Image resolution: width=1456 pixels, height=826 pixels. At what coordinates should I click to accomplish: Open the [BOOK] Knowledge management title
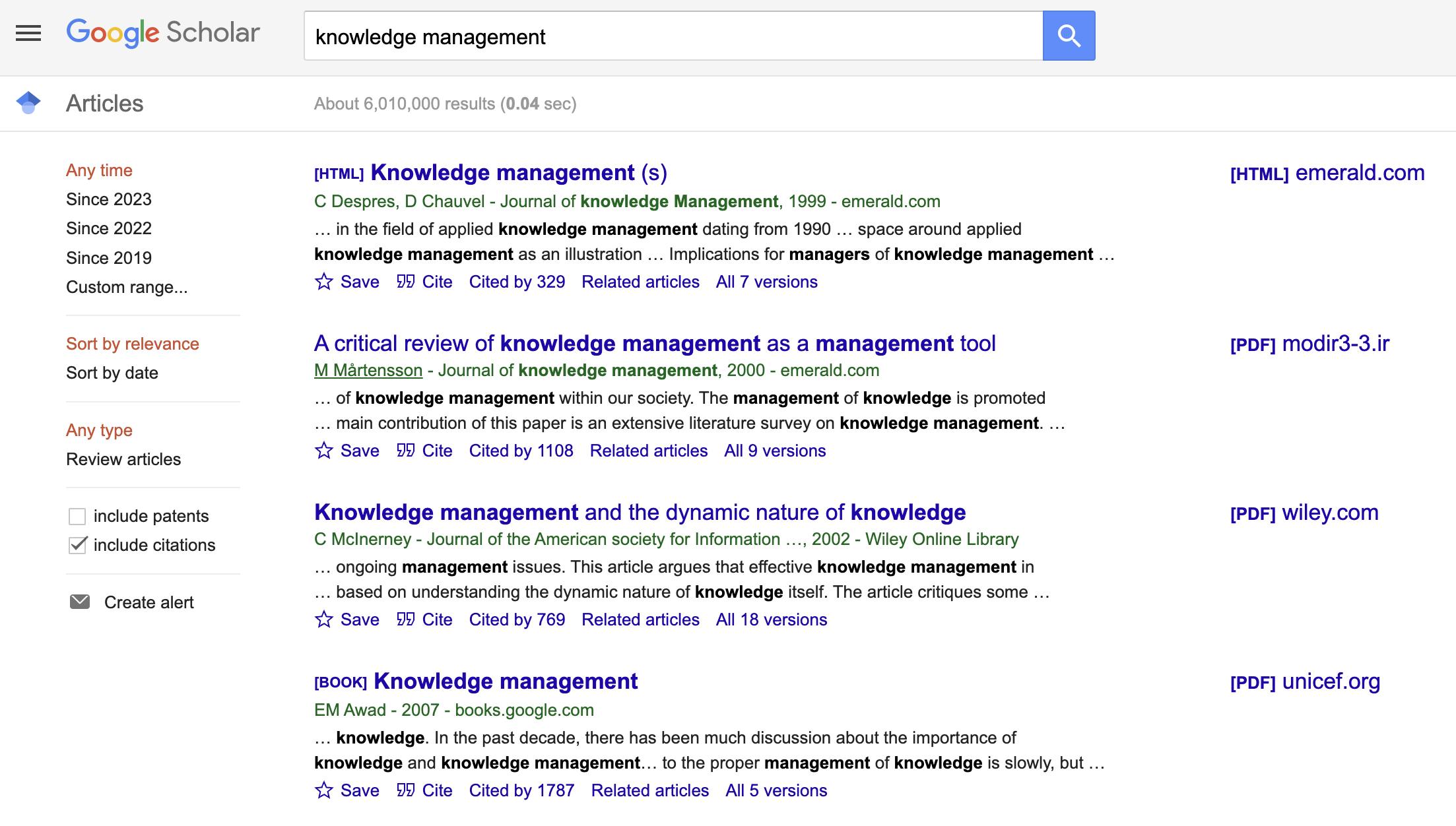(x=506, y=682)
